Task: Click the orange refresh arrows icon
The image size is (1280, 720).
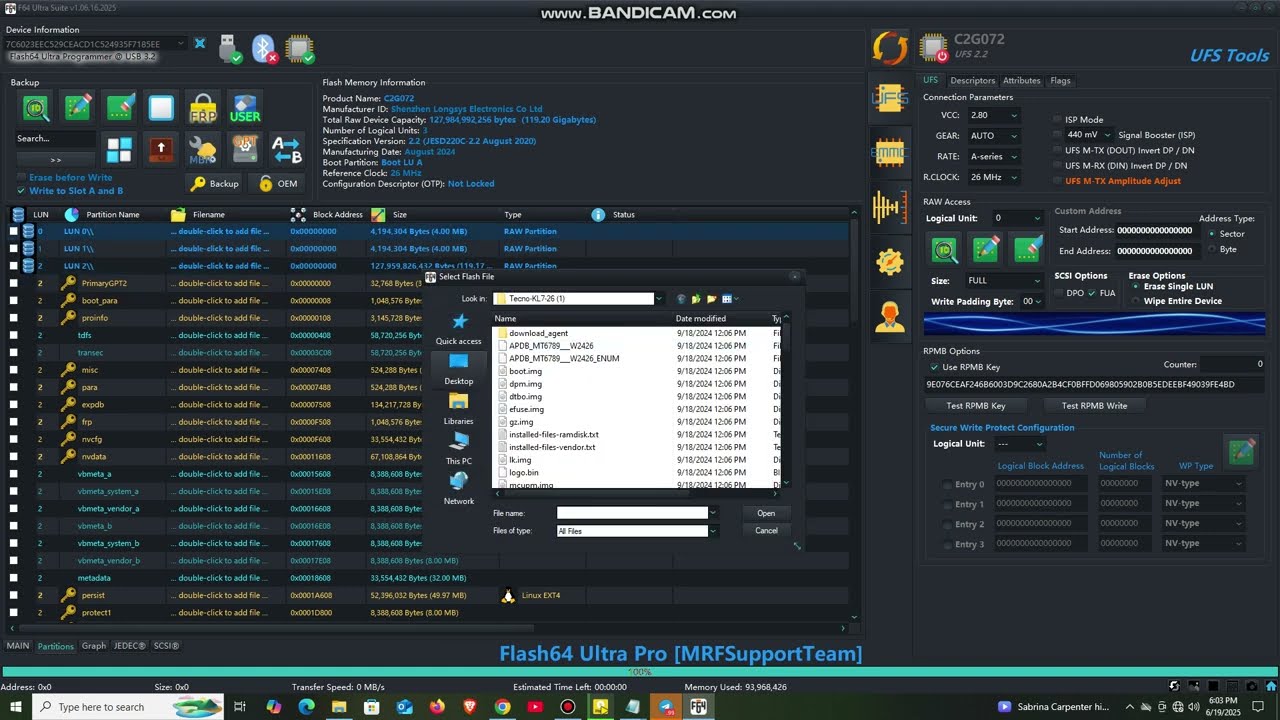Action: coord(889,47)
